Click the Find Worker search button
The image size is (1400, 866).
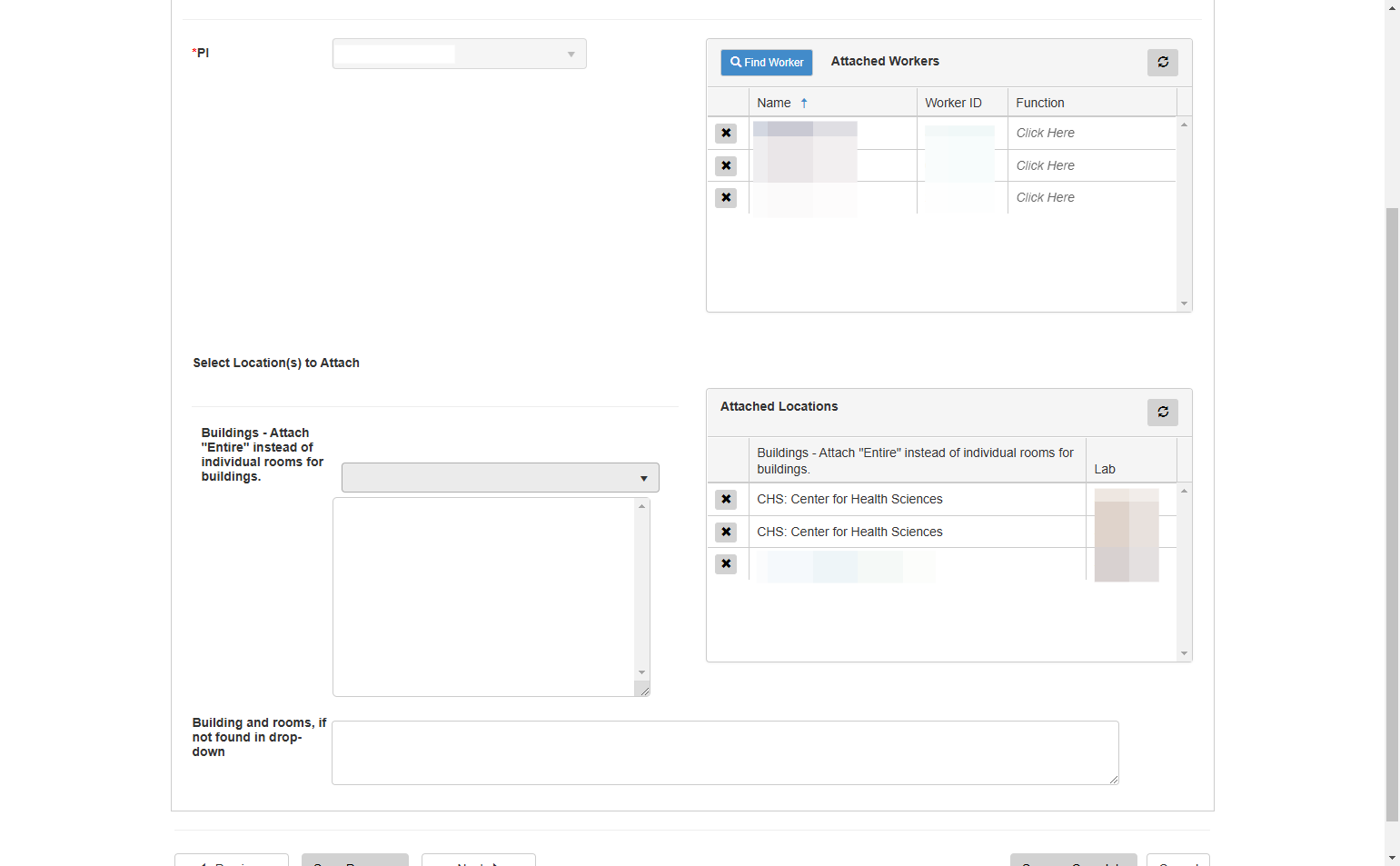point(766,63)
